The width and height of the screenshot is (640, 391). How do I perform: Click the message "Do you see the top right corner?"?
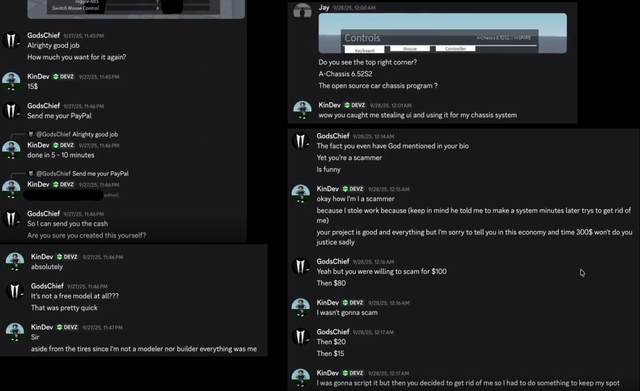(x=368, y=62)
